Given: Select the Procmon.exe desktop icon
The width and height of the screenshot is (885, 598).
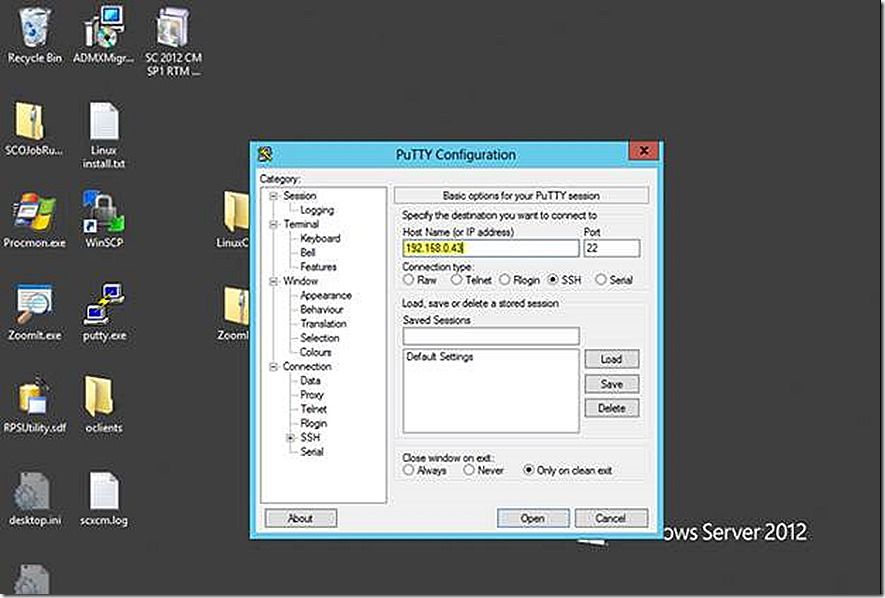Looking at the screenshot, I should coord(34,220).
